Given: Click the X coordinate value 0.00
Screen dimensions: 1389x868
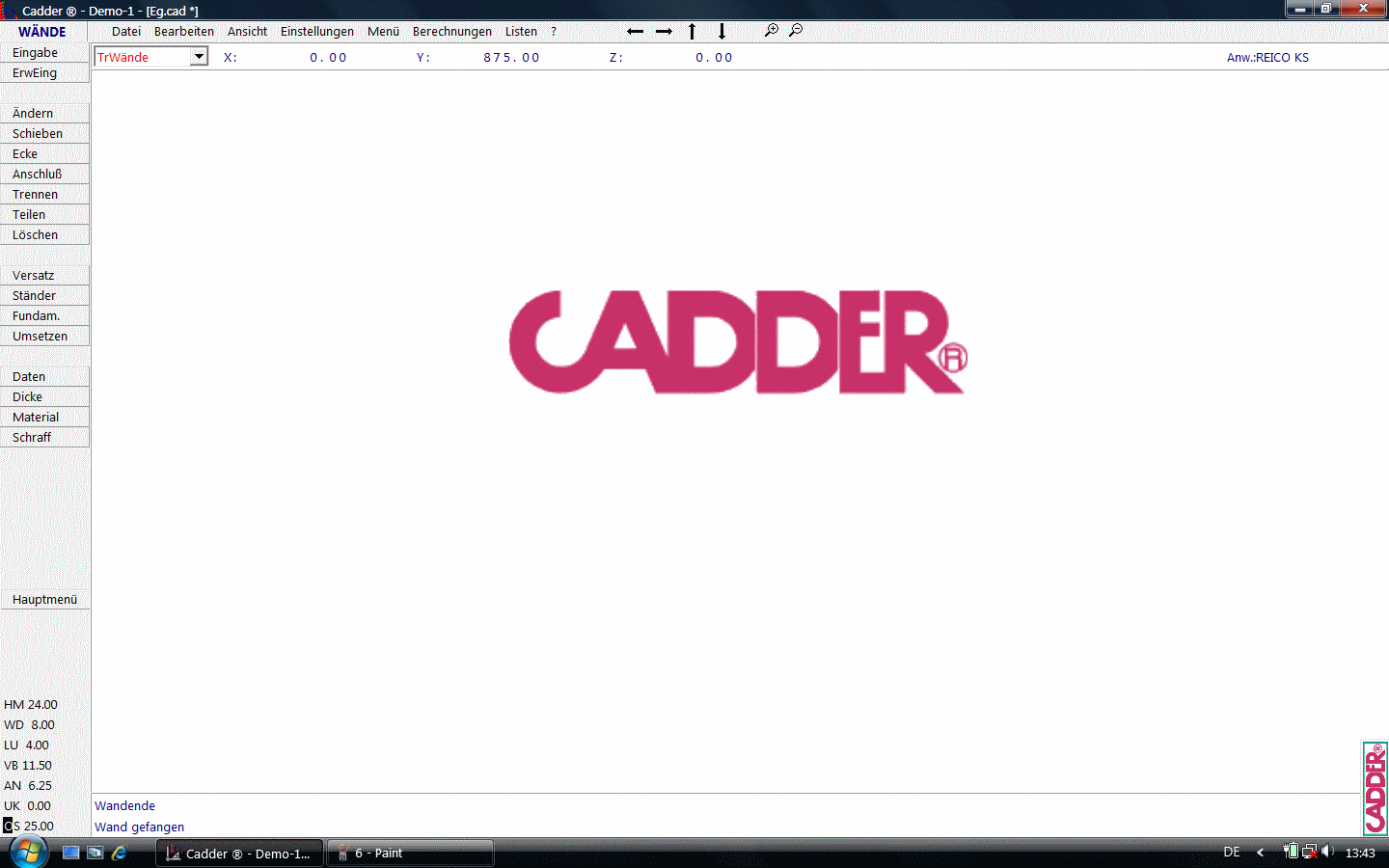Looking at the screenshot, I should 328,58.
